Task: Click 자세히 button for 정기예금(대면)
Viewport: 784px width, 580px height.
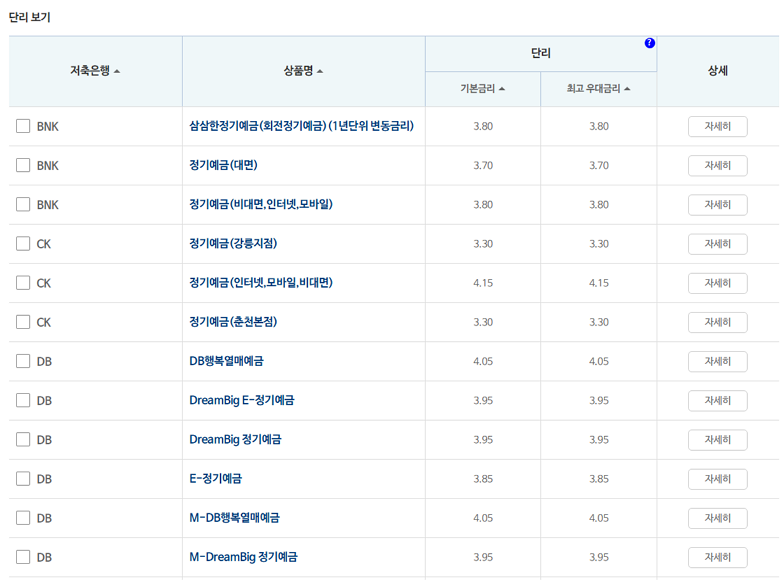Action: [x=718, y=166]
